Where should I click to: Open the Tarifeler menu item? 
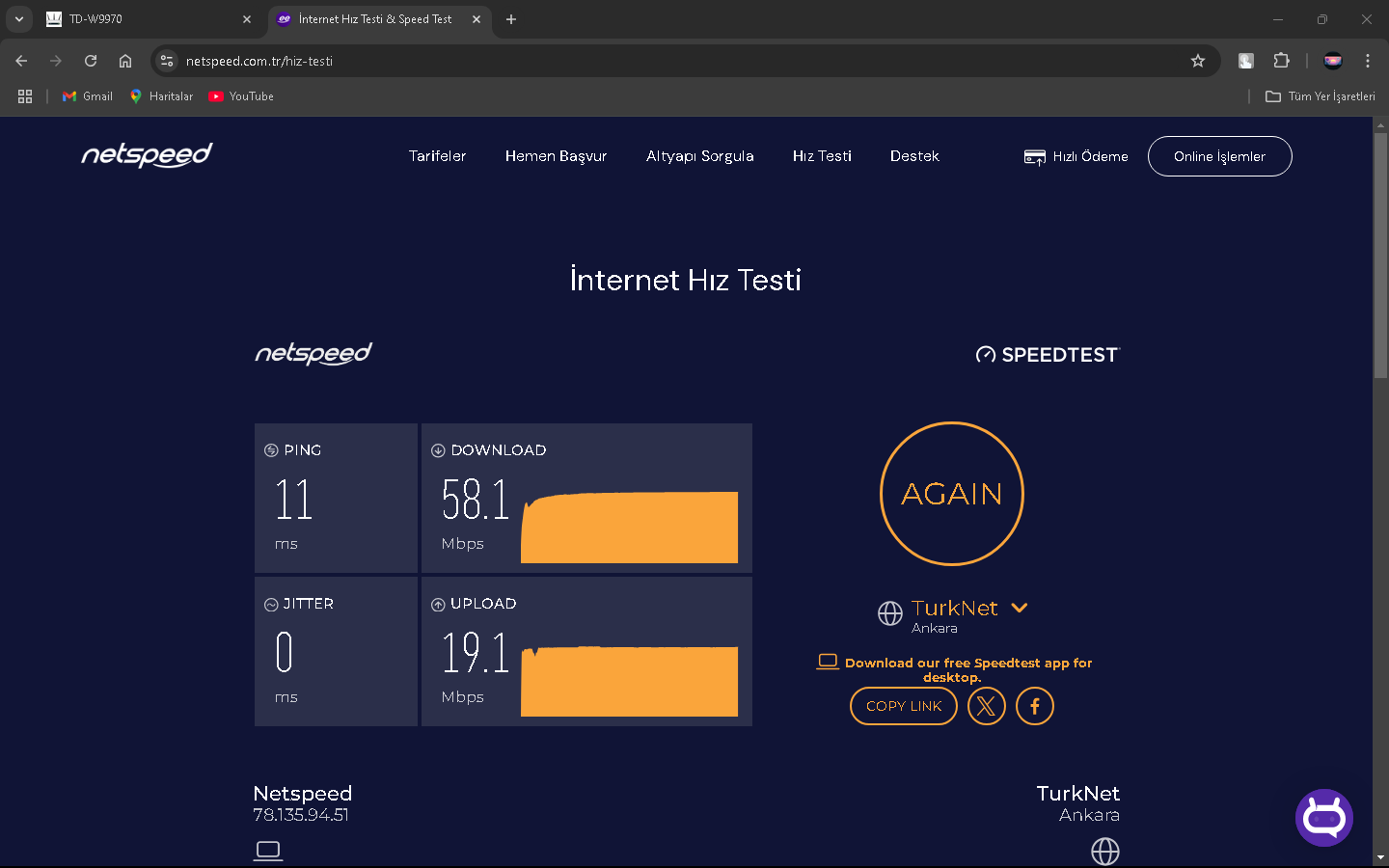click(x=437, y=156)
